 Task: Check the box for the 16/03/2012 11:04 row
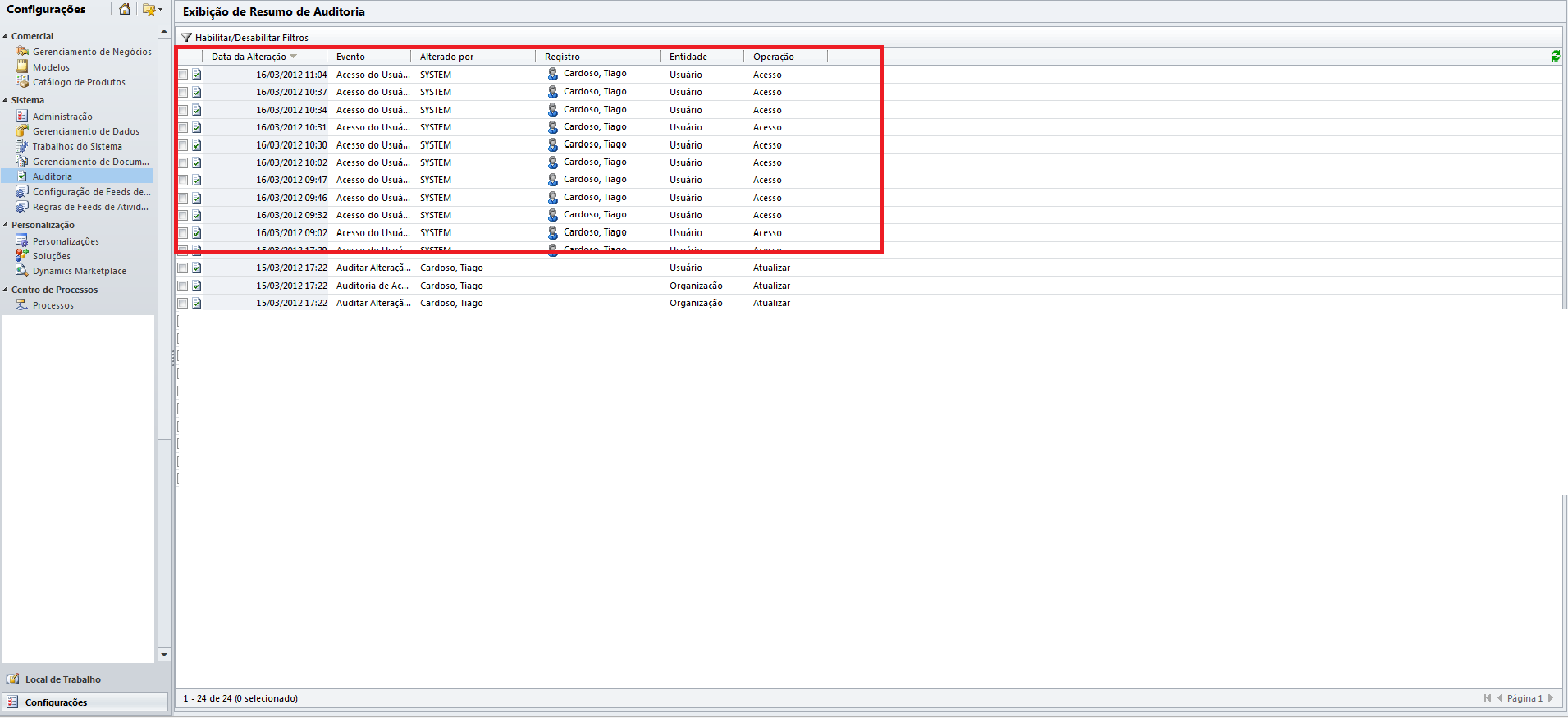click(x=183, y=75)
